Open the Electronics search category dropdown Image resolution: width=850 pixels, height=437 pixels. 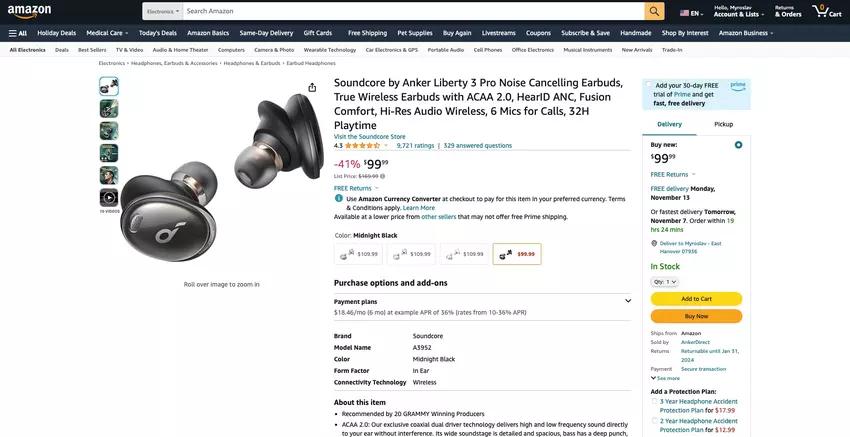point(162,11)
